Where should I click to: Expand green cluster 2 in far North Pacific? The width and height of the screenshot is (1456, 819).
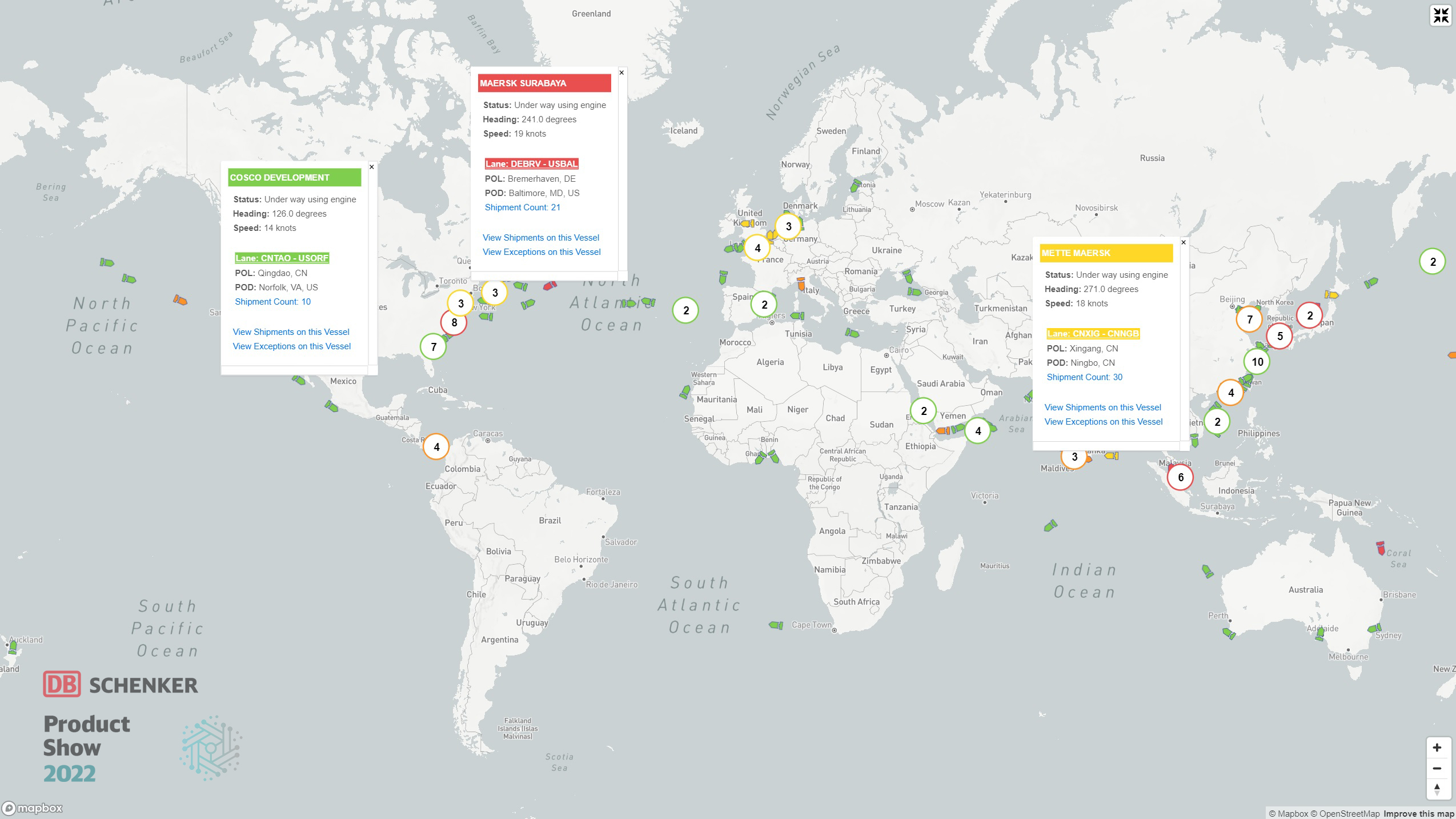pyautogui.click(x=1433, y=262)
